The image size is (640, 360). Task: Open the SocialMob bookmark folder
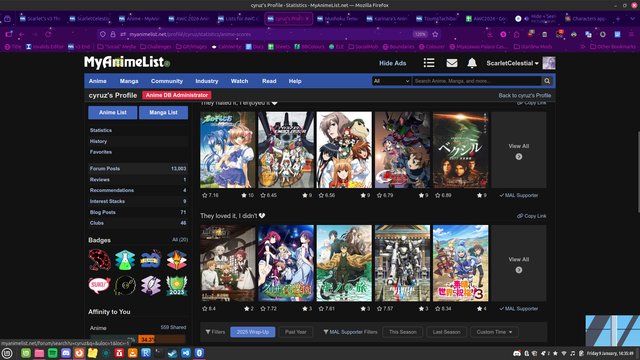(362, 47)
